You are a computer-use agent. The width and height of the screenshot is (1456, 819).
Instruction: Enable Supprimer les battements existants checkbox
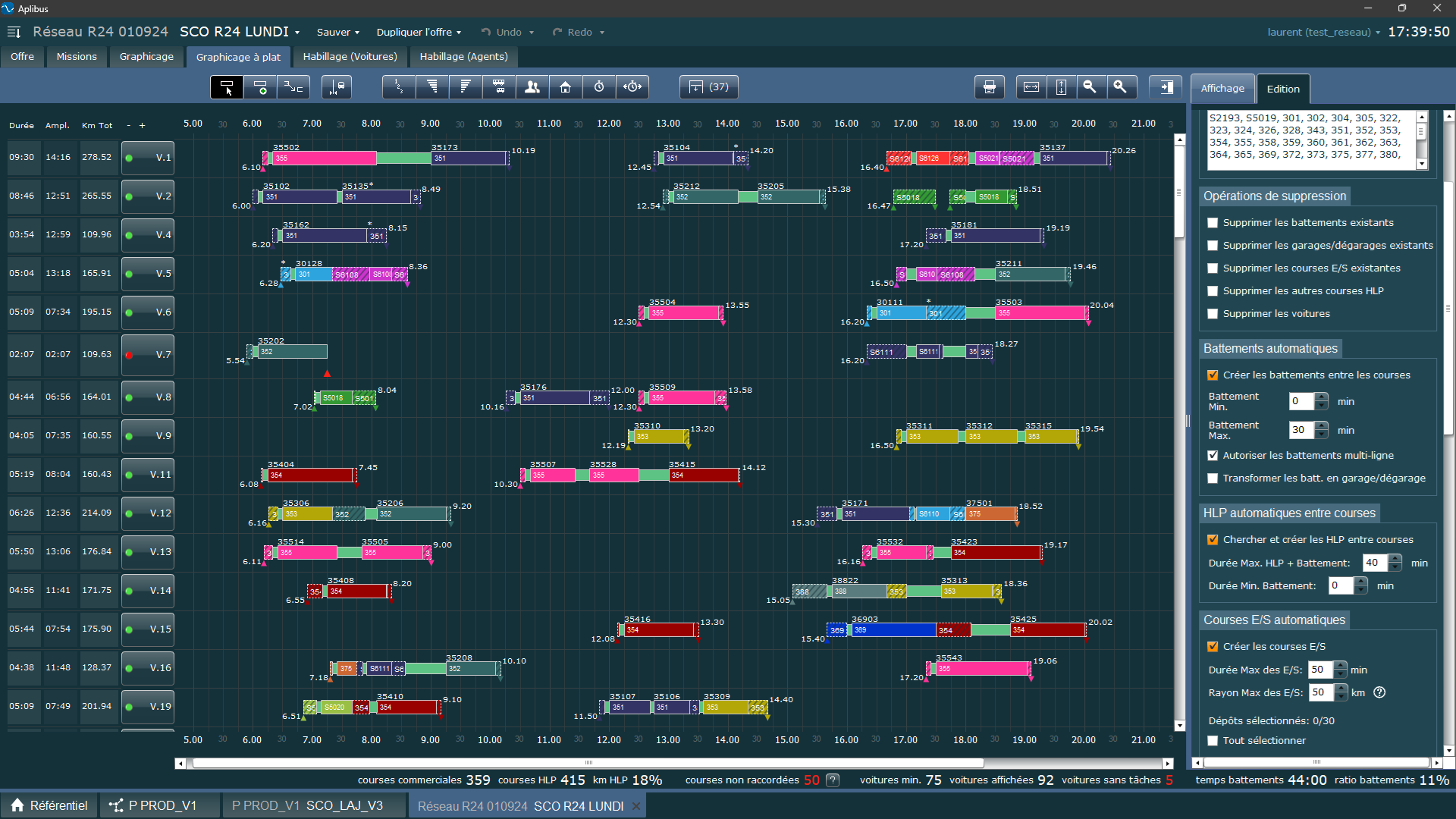[1213, 223]
